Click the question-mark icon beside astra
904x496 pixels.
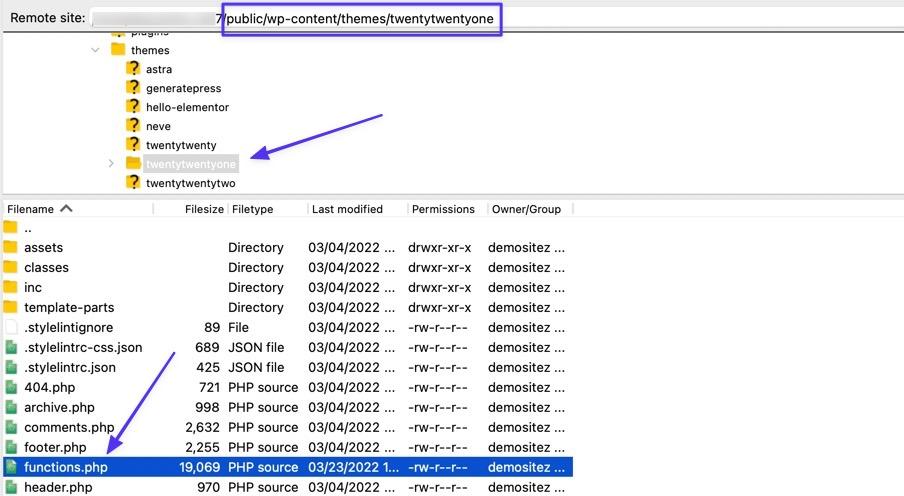tap(133, 69)
